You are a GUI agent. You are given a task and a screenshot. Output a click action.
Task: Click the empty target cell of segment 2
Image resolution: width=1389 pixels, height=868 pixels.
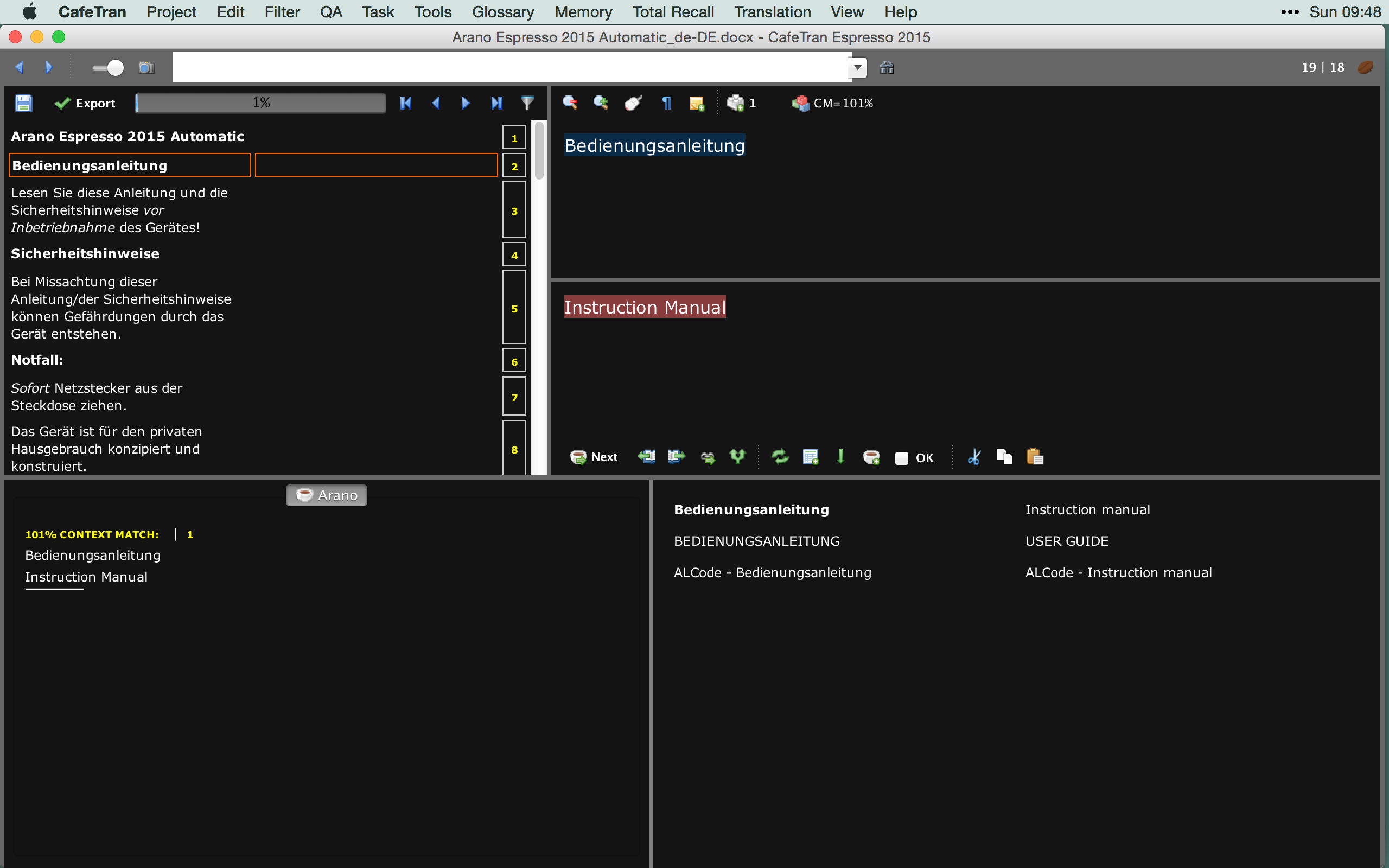coord(376,165)
